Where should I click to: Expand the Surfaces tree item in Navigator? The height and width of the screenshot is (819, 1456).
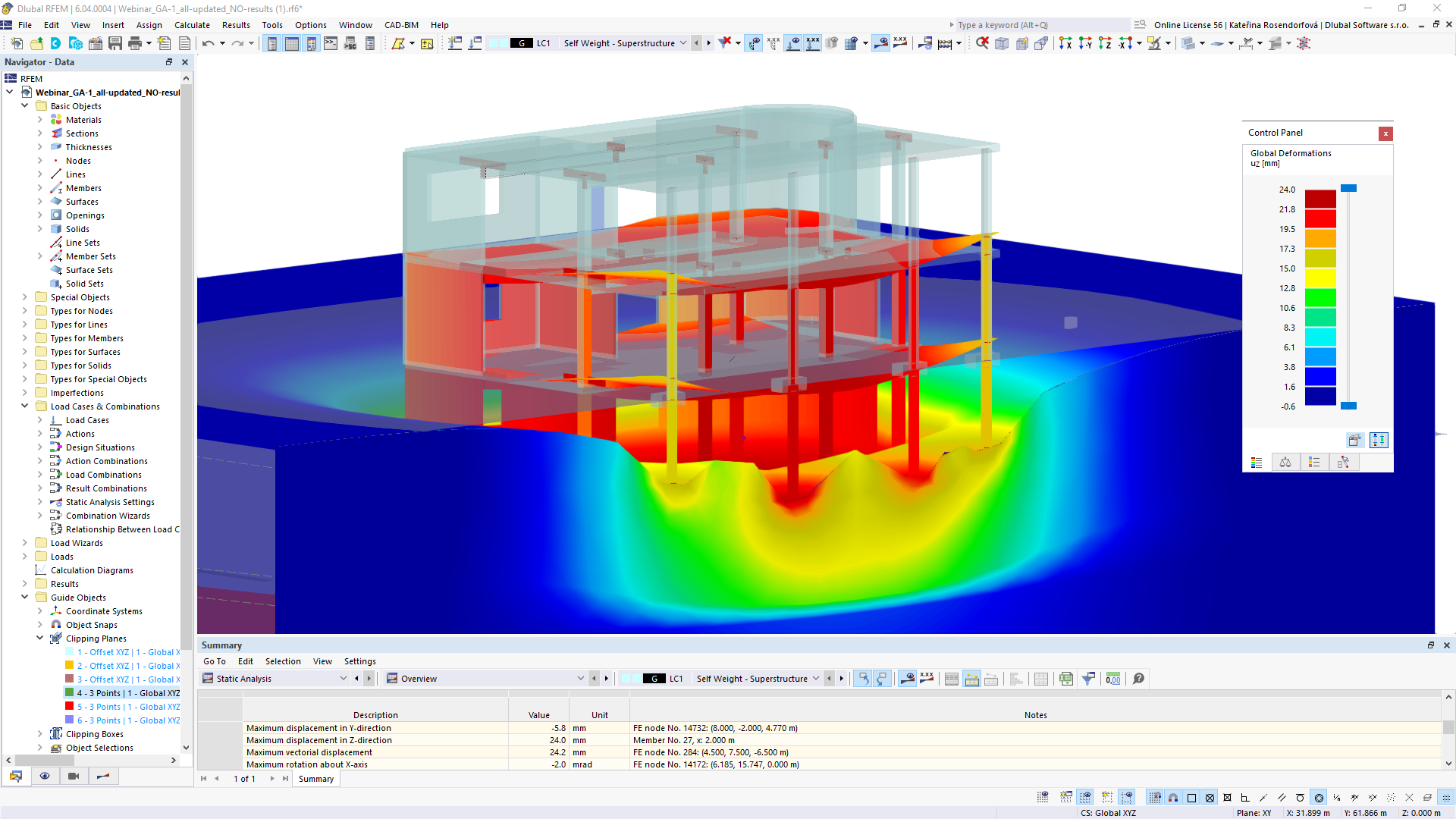tap(37, 201)
